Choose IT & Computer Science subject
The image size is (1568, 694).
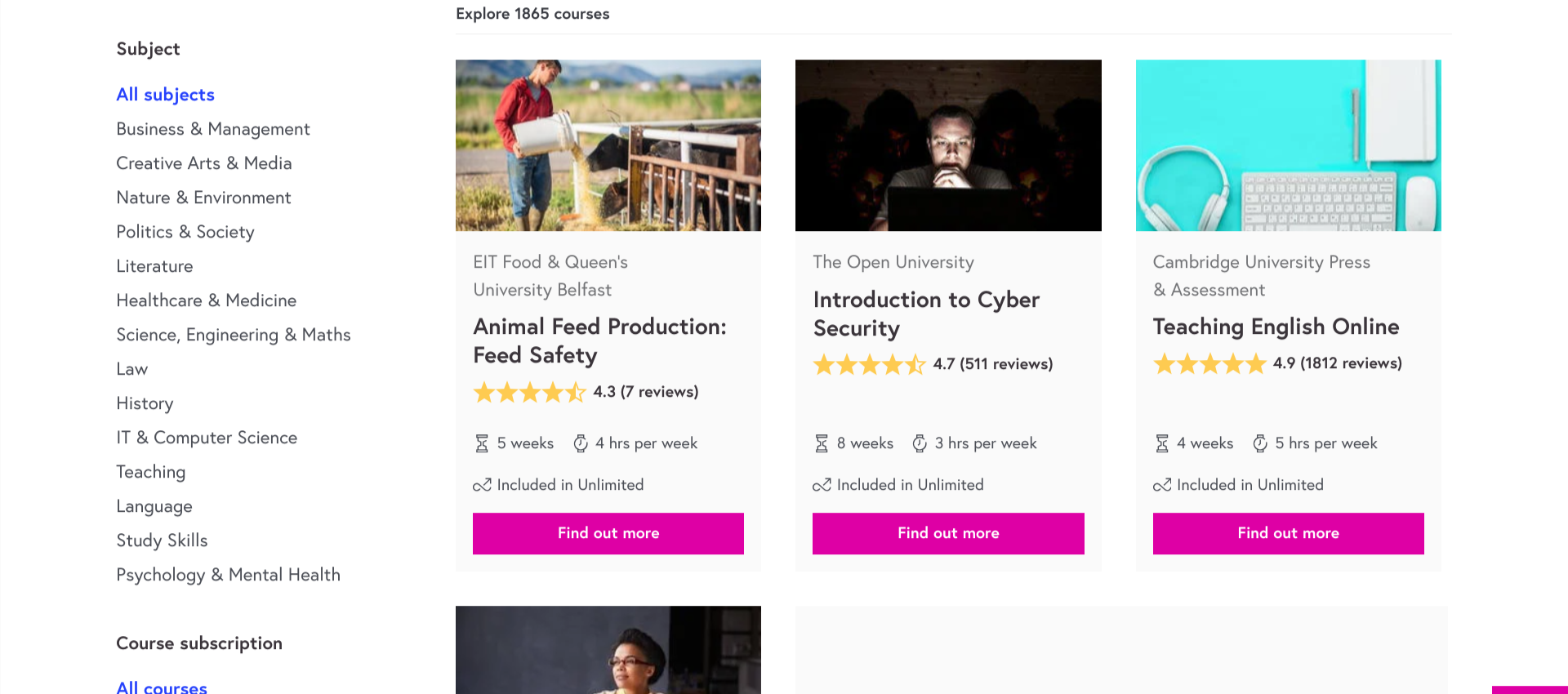207,438
